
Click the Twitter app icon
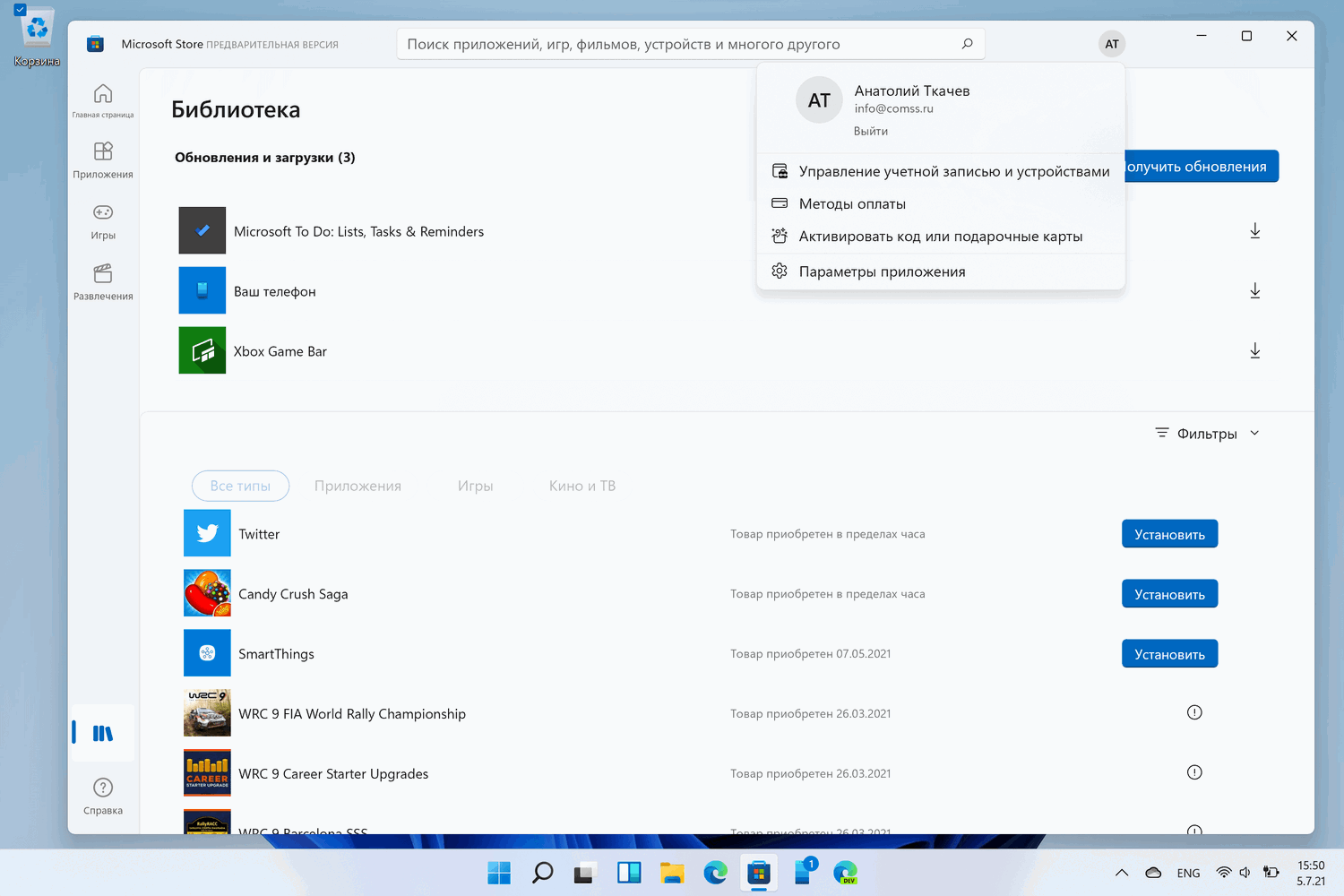click(207, 533)
